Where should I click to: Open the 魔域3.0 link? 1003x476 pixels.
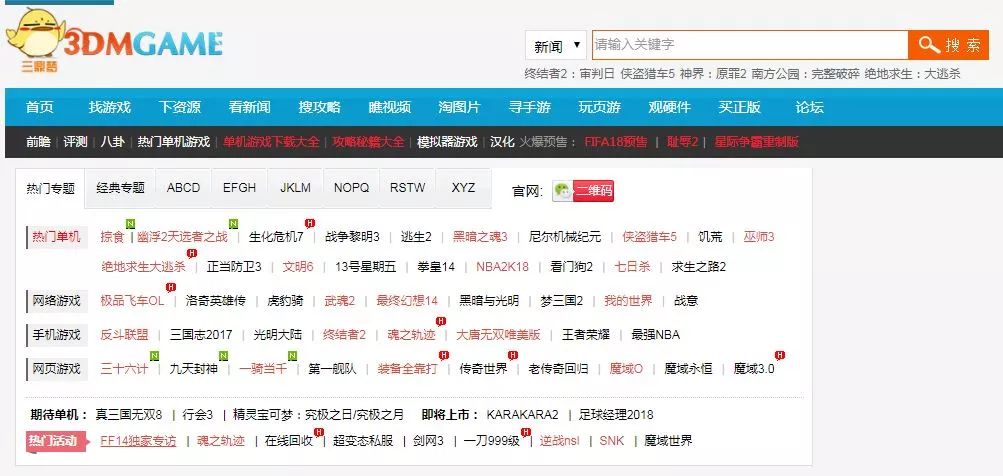754,369
